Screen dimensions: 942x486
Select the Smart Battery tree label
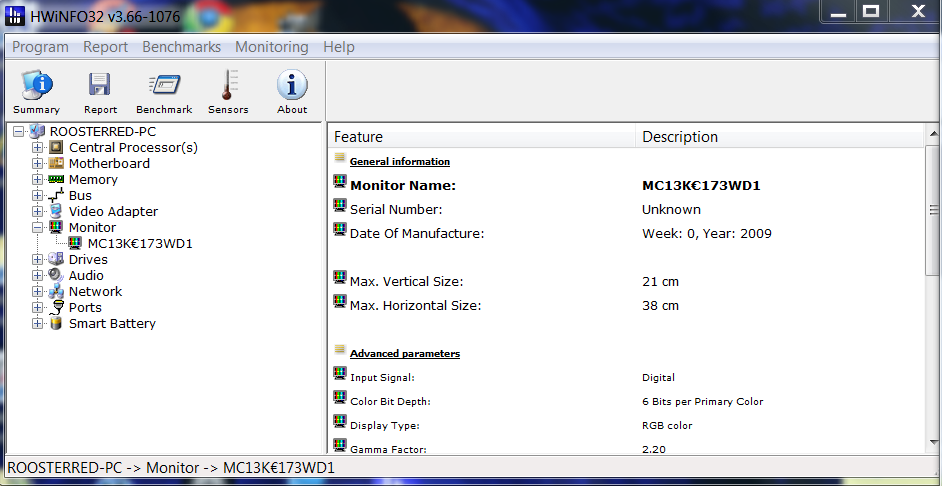[x=112, y=323]
